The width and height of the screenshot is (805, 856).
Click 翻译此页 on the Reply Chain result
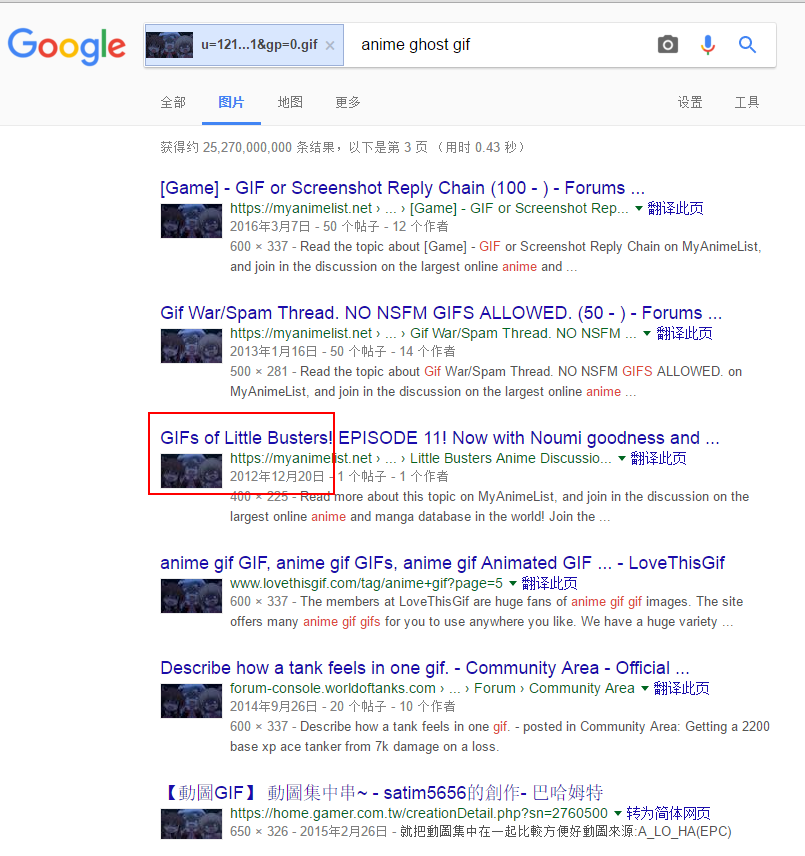(x=675, y=209)
